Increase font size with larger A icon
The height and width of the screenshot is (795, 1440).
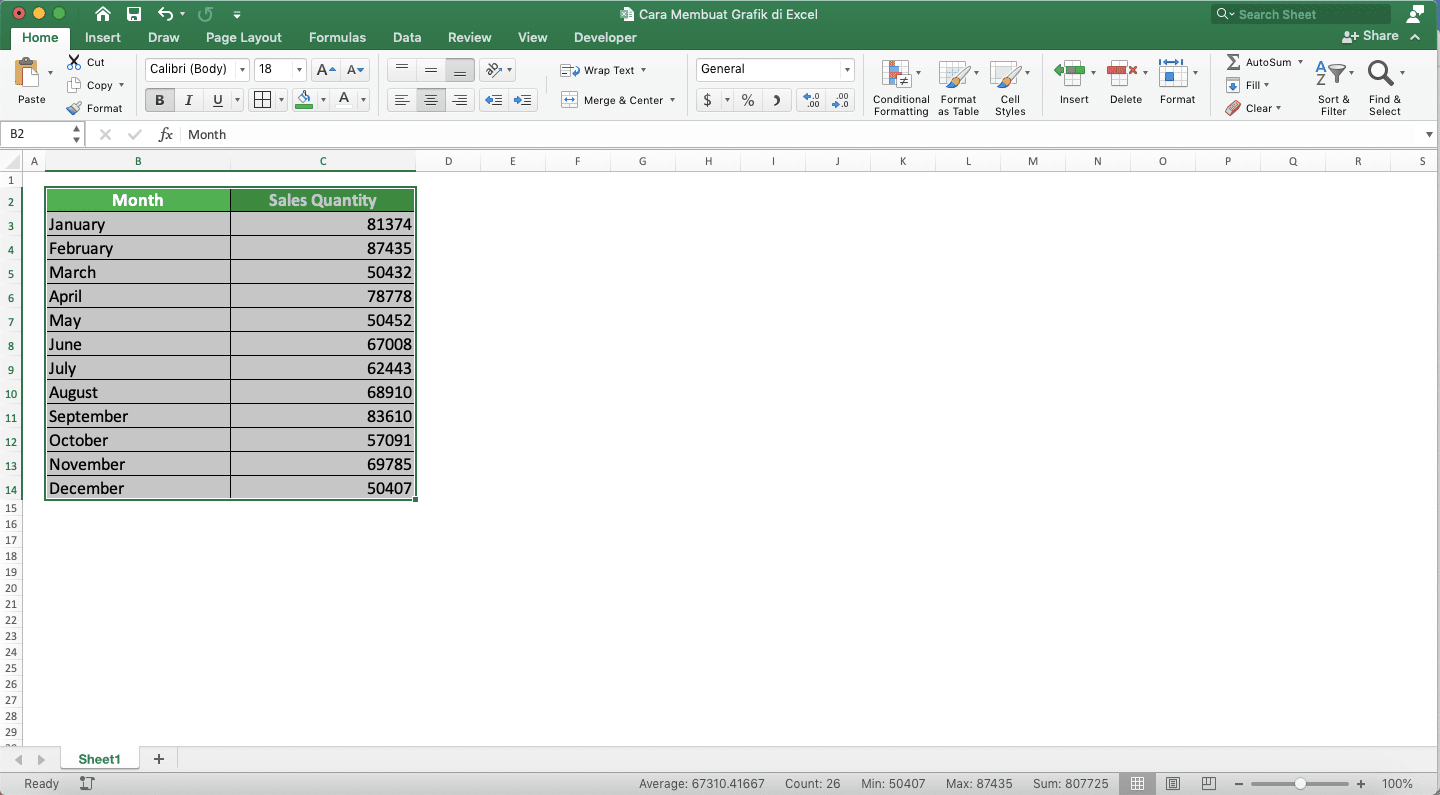tap(325, 70)
